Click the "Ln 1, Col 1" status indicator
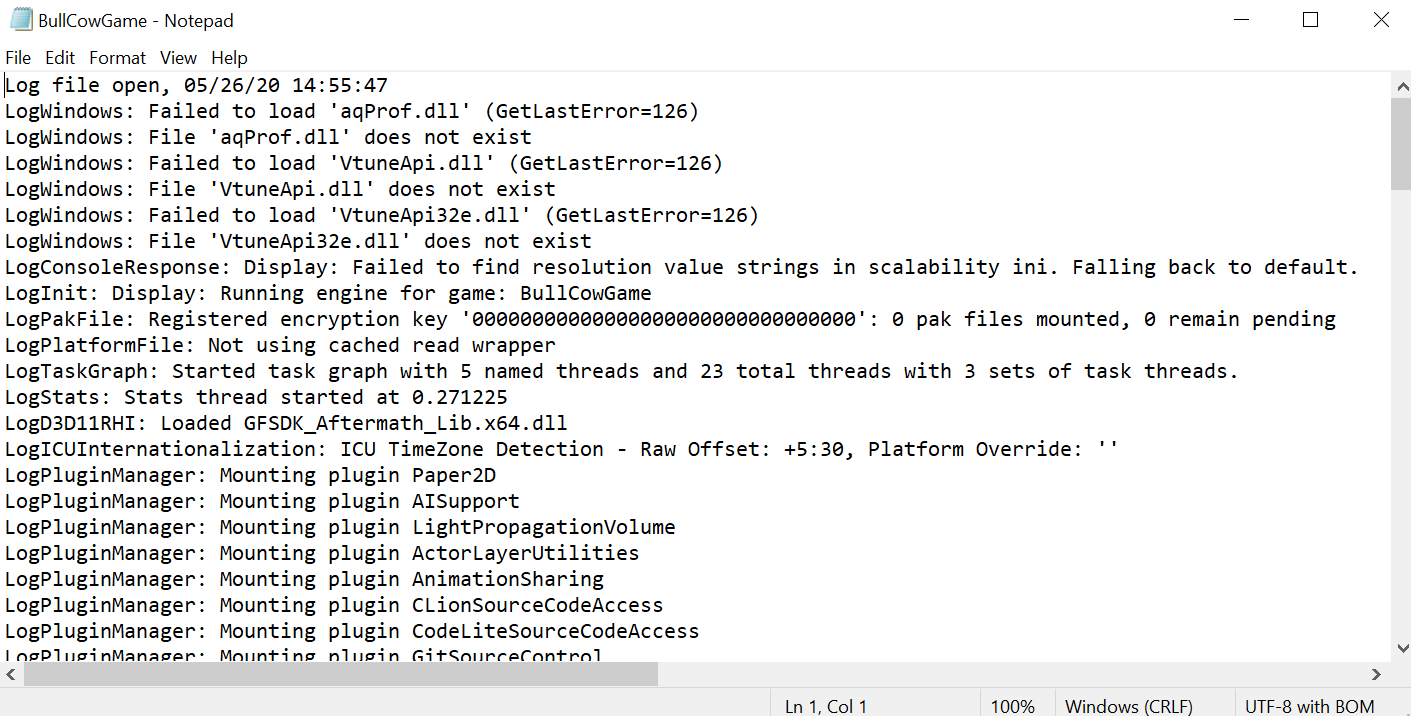The width and height of the screenshot is (1411, 716). 826,706
